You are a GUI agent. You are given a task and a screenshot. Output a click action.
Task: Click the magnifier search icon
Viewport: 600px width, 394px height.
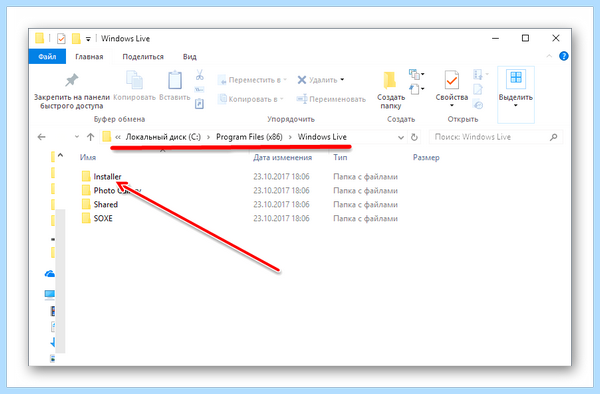[553, 137]
